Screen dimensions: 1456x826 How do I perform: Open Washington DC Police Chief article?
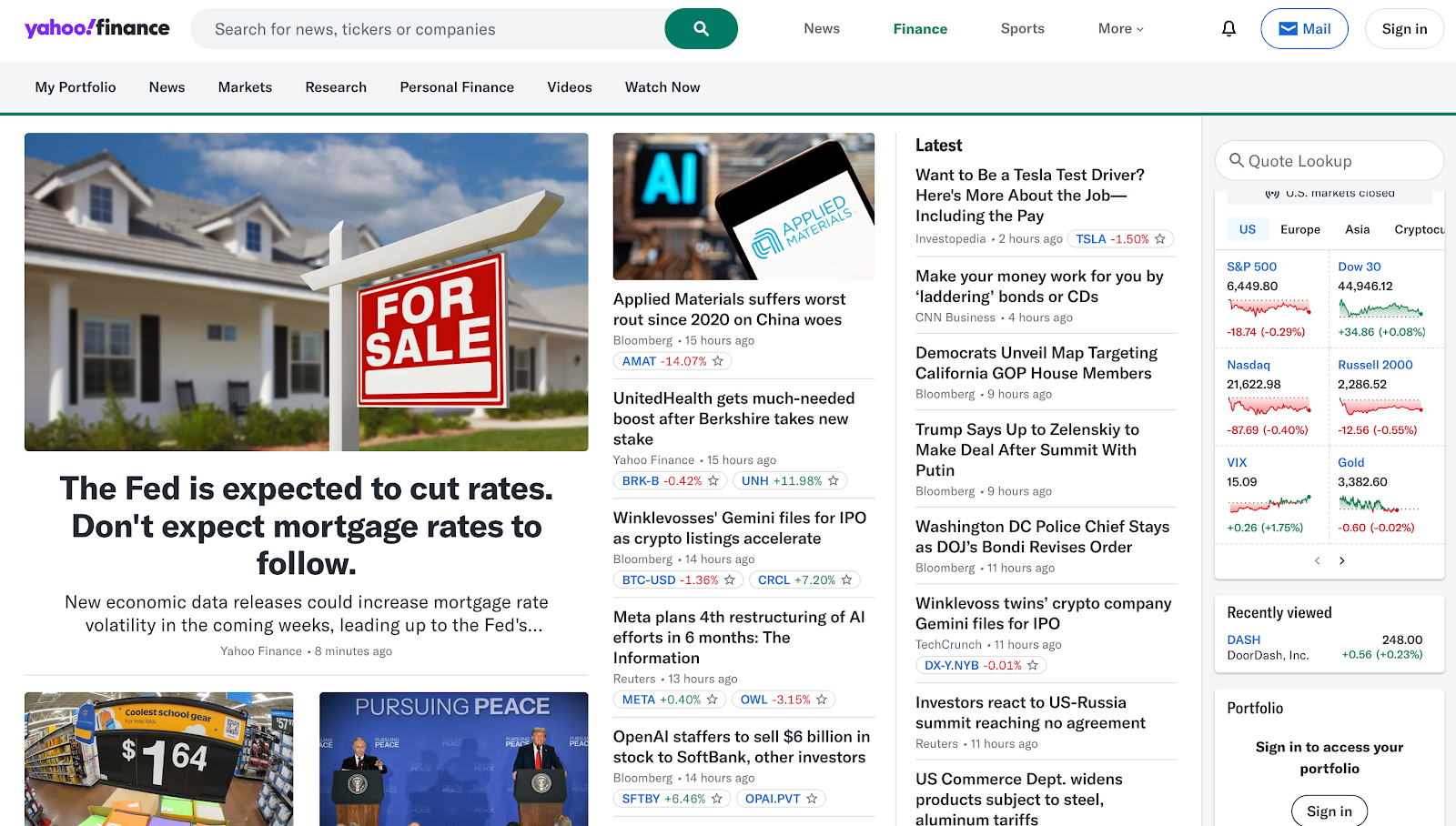(x=1043, y=537)
